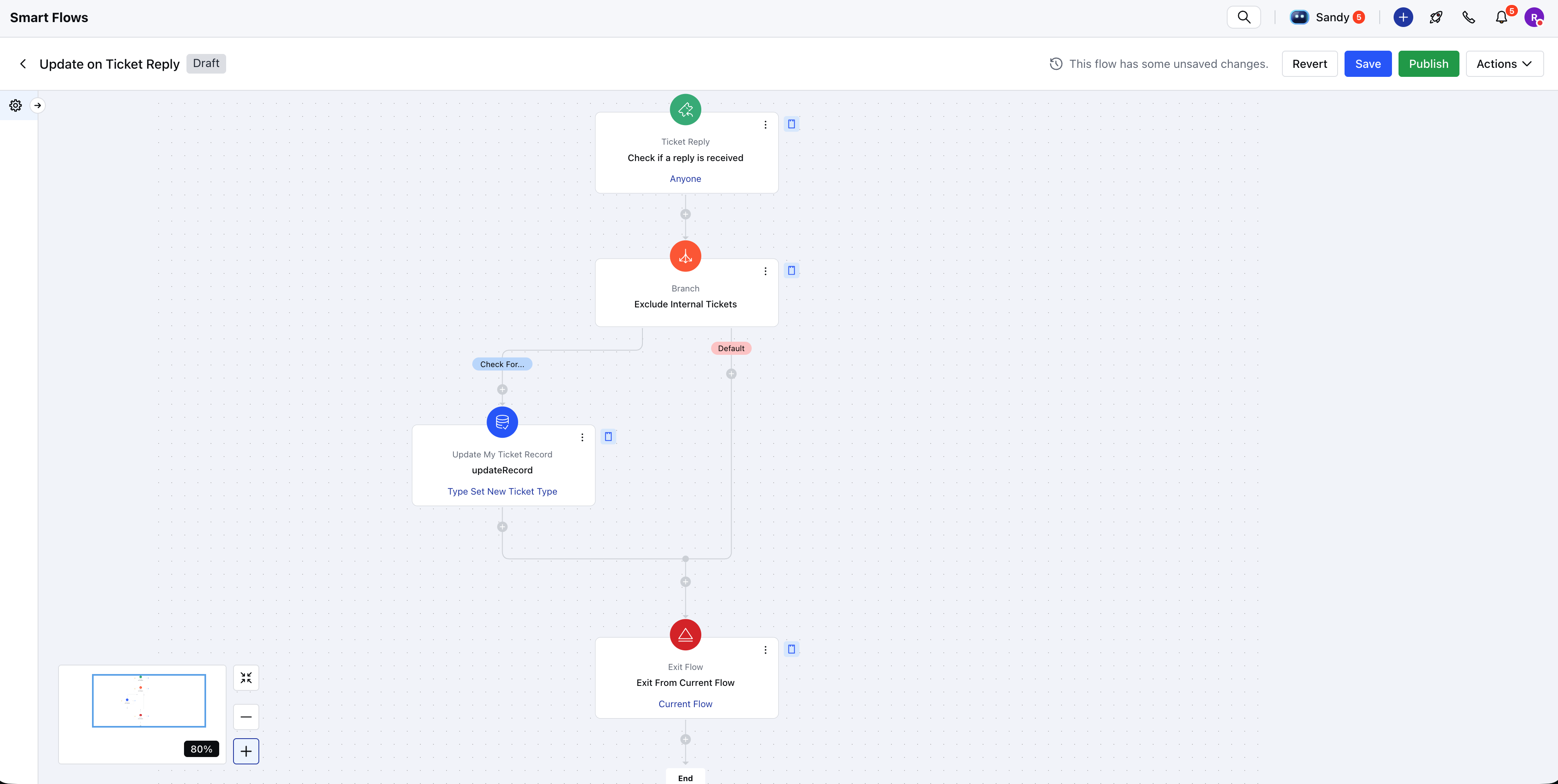1558x784 pixels.
Task: Open kebab menu on Update My Ticket Record
Action: pyautogui.click(x=582, y=438)
